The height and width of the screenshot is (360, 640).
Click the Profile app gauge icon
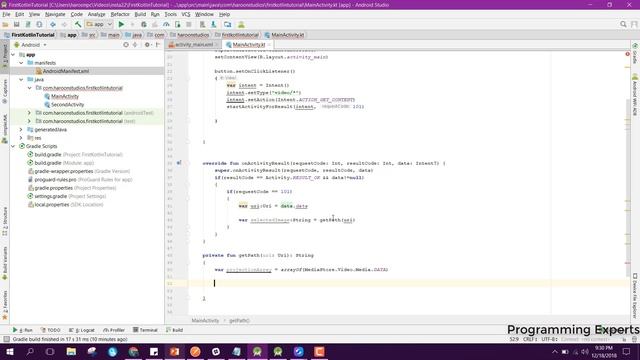pos(166,24)
